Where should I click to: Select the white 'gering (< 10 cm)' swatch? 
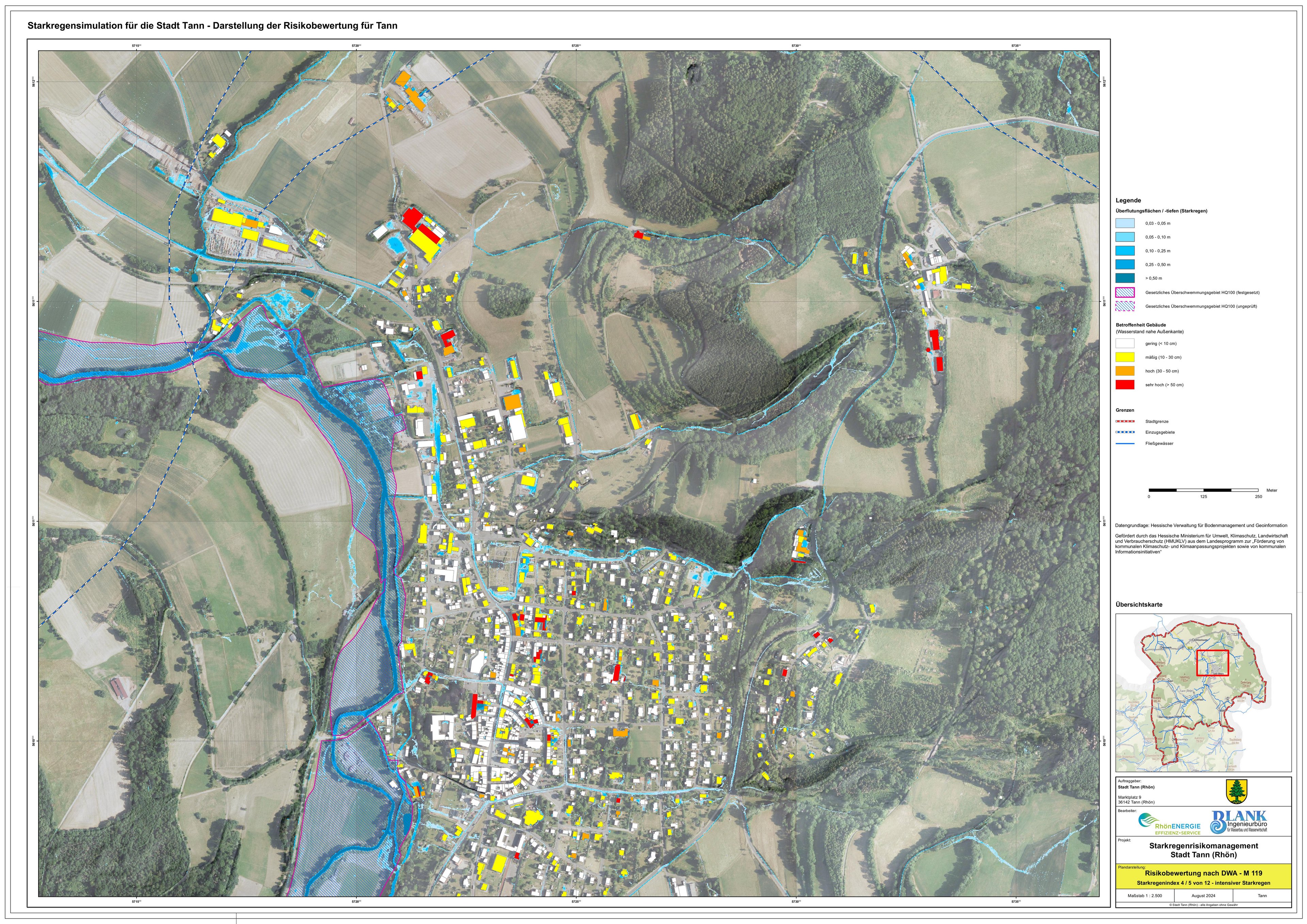(1125, 344)
